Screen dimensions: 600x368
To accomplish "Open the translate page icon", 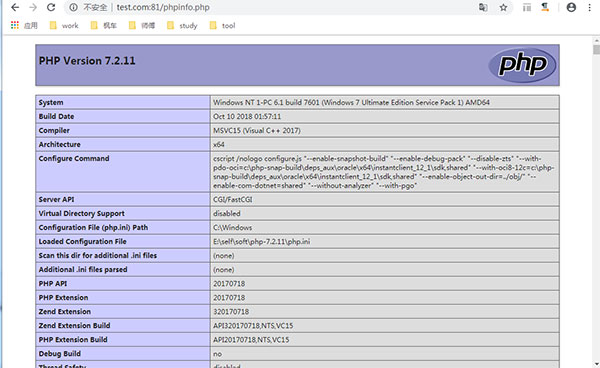I will tap(483, 7).
